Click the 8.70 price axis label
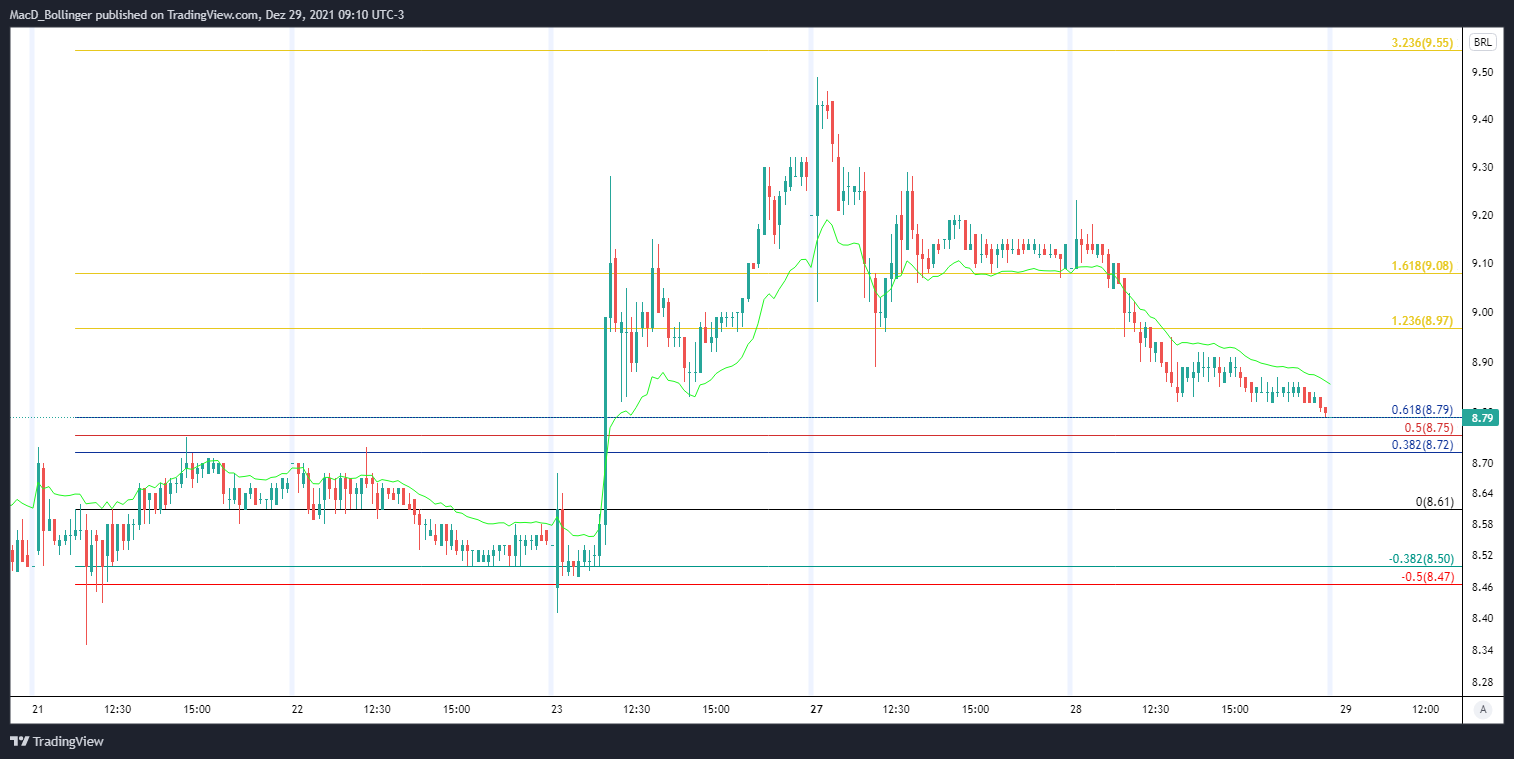The height and width of the screenshot is (759, 1514). (x=1482, y=464)
